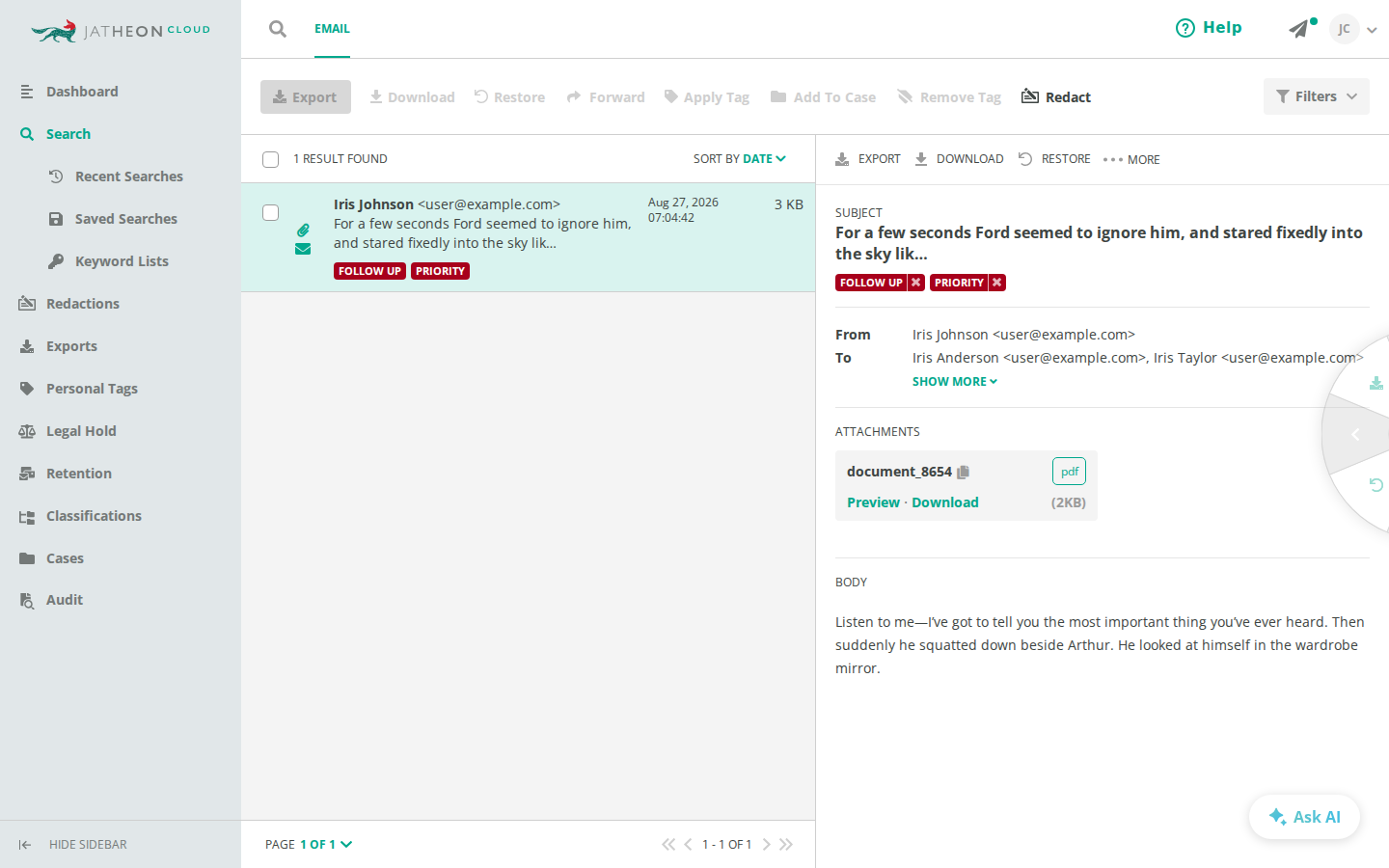
Task: Open Saved Searches in the sidebar
Action: point(126,219)
